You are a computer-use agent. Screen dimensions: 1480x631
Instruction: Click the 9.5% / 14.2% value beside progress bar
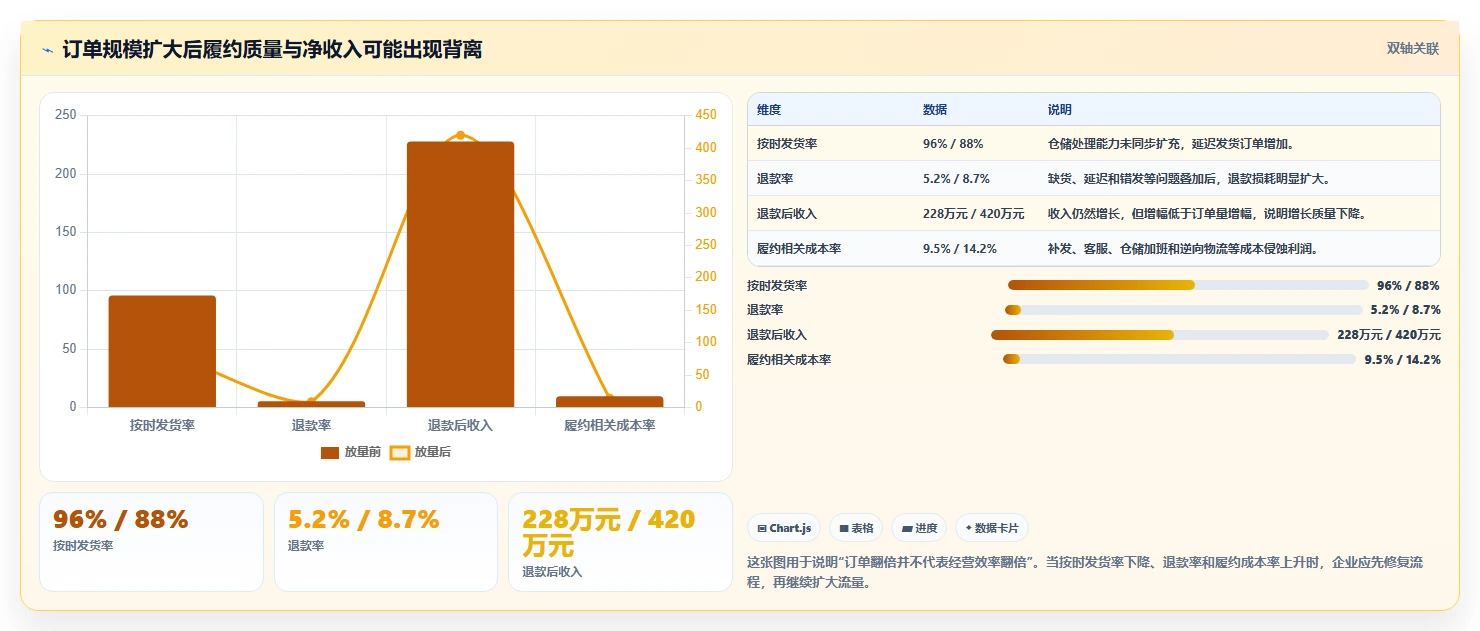pyautogui.click(x=1402, y=359)
